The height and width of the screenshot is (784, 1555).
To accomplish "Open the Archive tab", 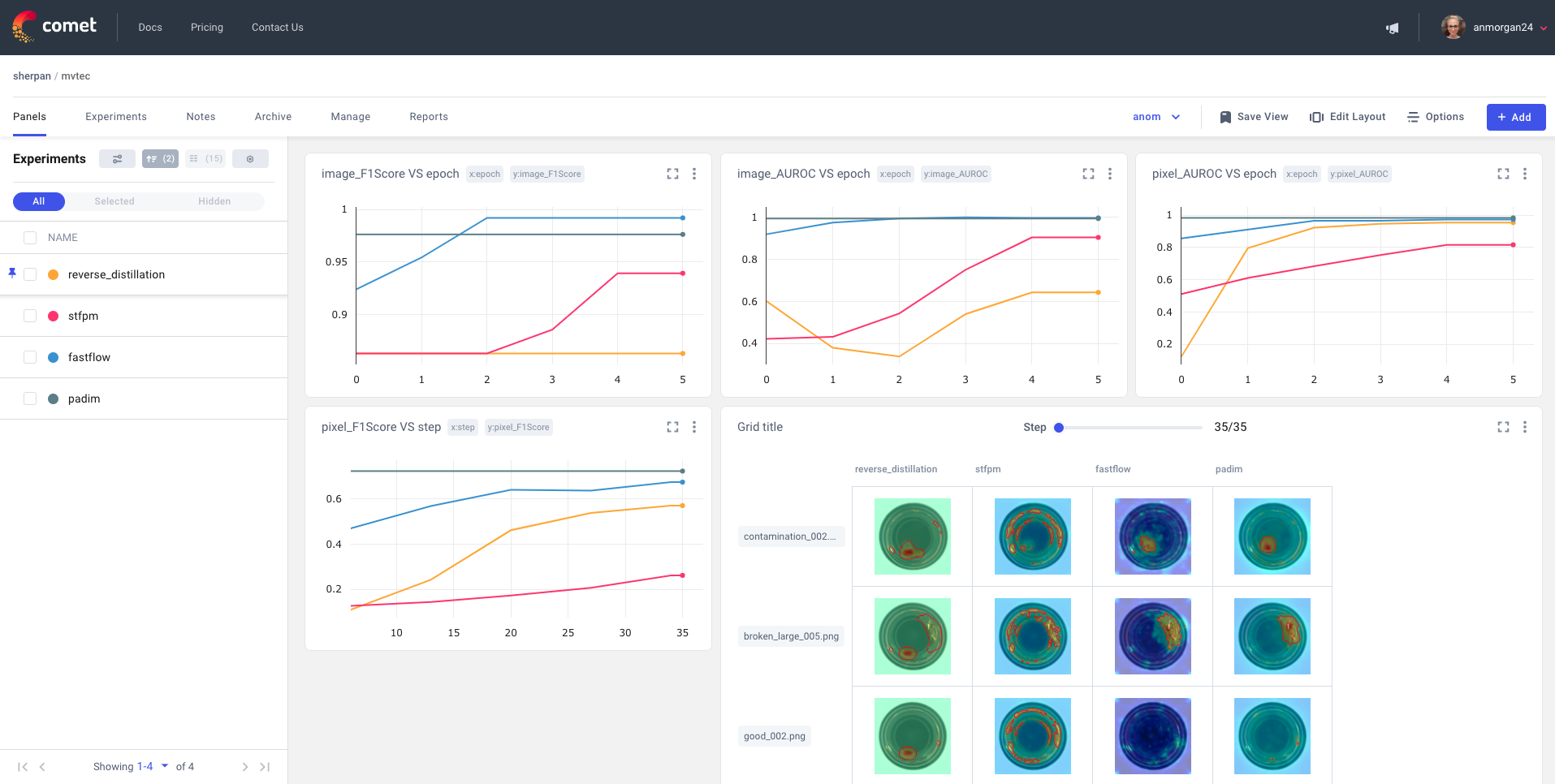I will pos(273,117).
